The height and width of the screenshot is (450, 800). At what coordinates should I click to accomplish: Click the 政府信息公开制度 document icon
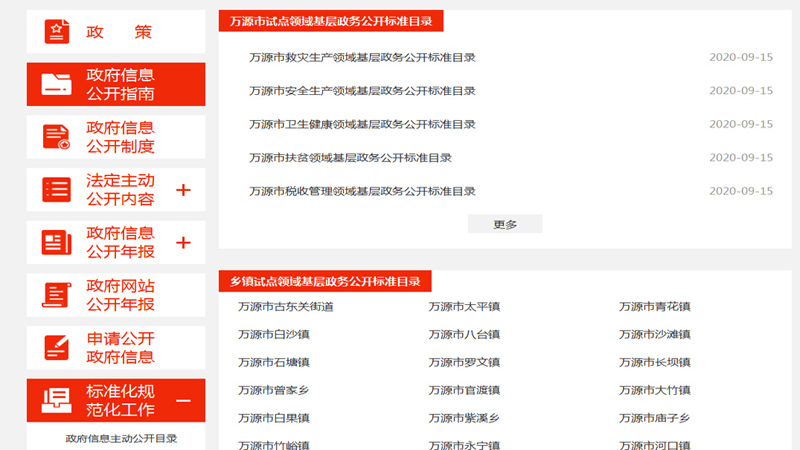coord(57,137)
